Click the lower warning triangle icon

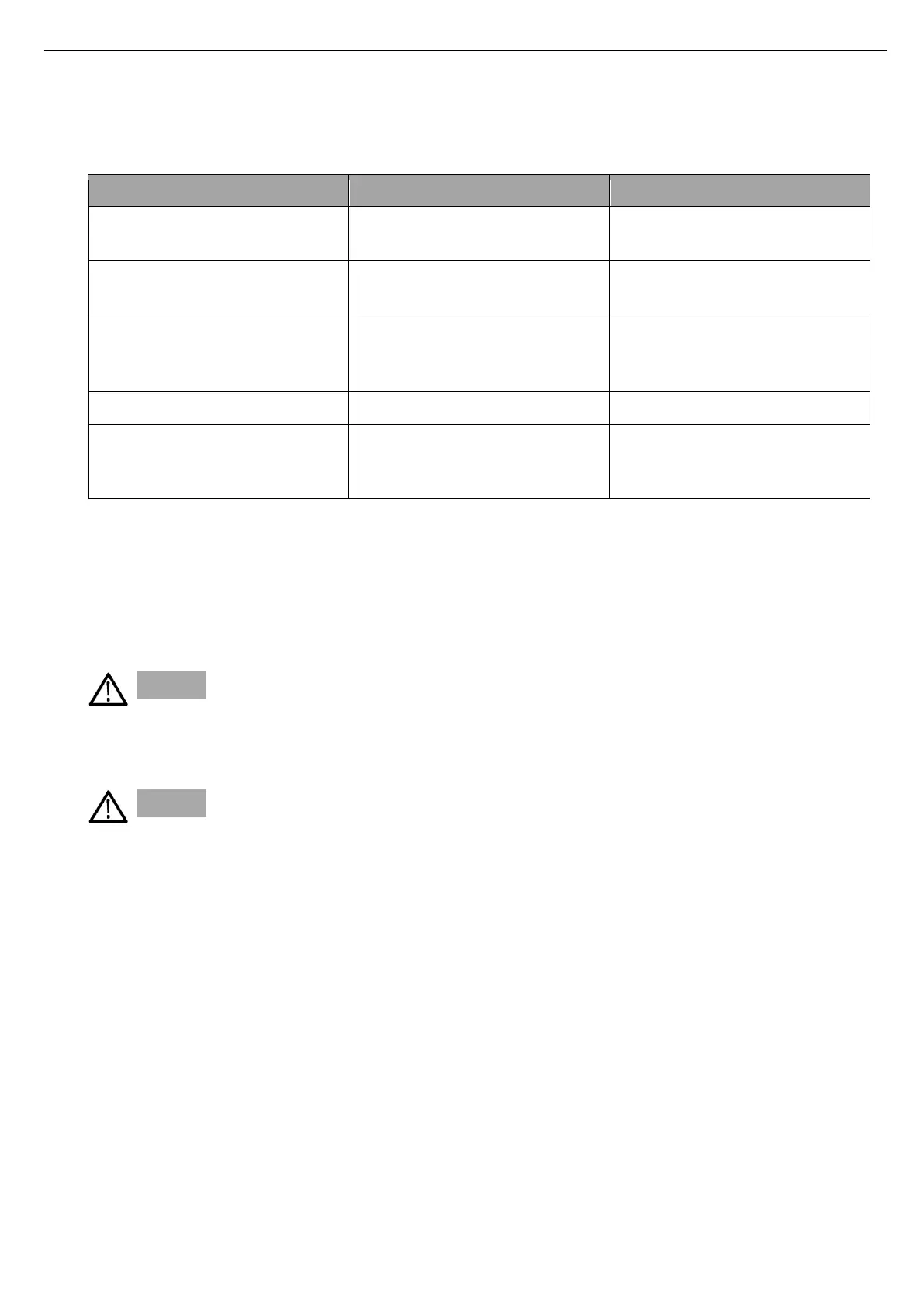(108, 807)
